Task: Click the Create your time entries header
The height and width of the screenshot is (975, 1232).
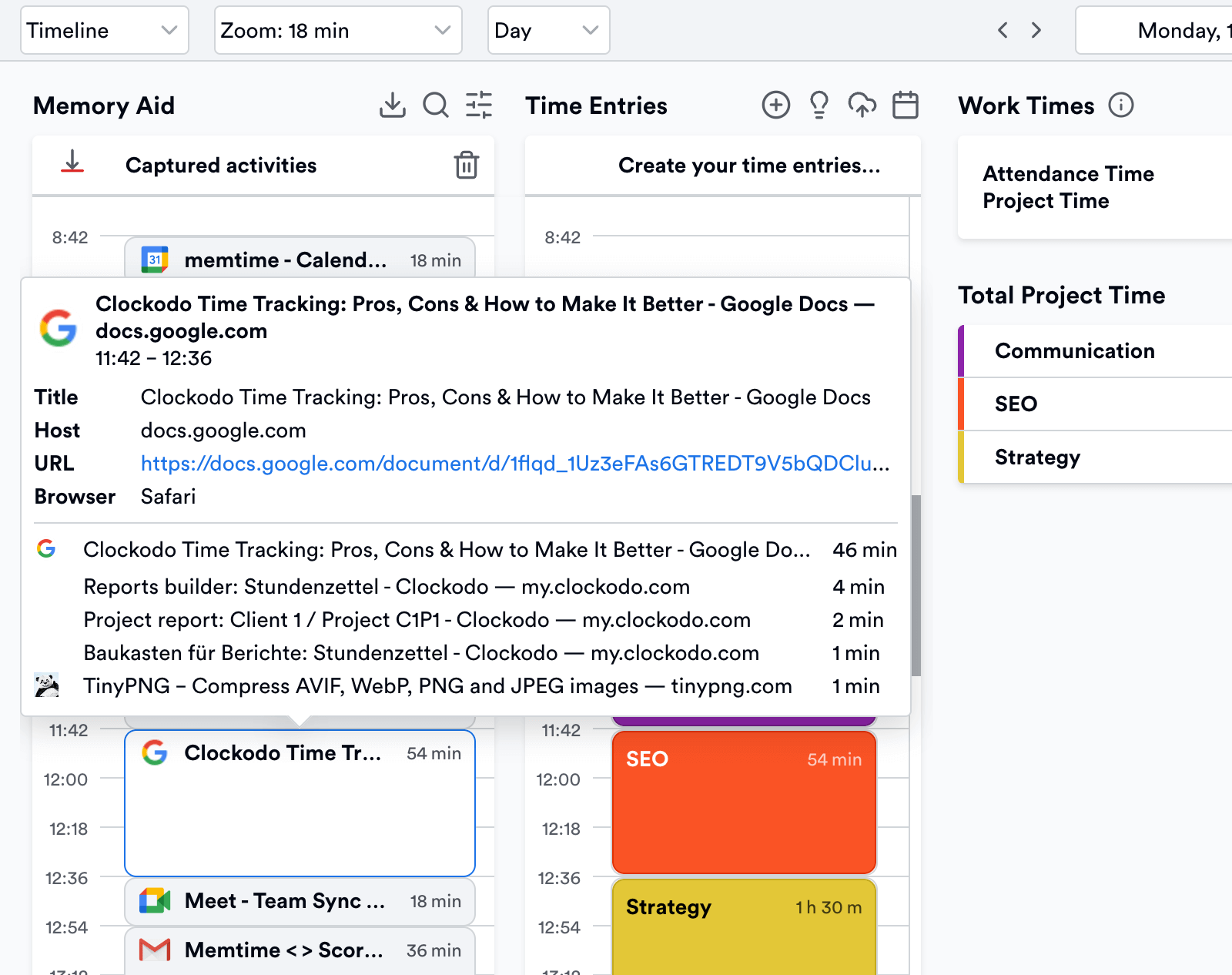Action: (x=749, y=166)
